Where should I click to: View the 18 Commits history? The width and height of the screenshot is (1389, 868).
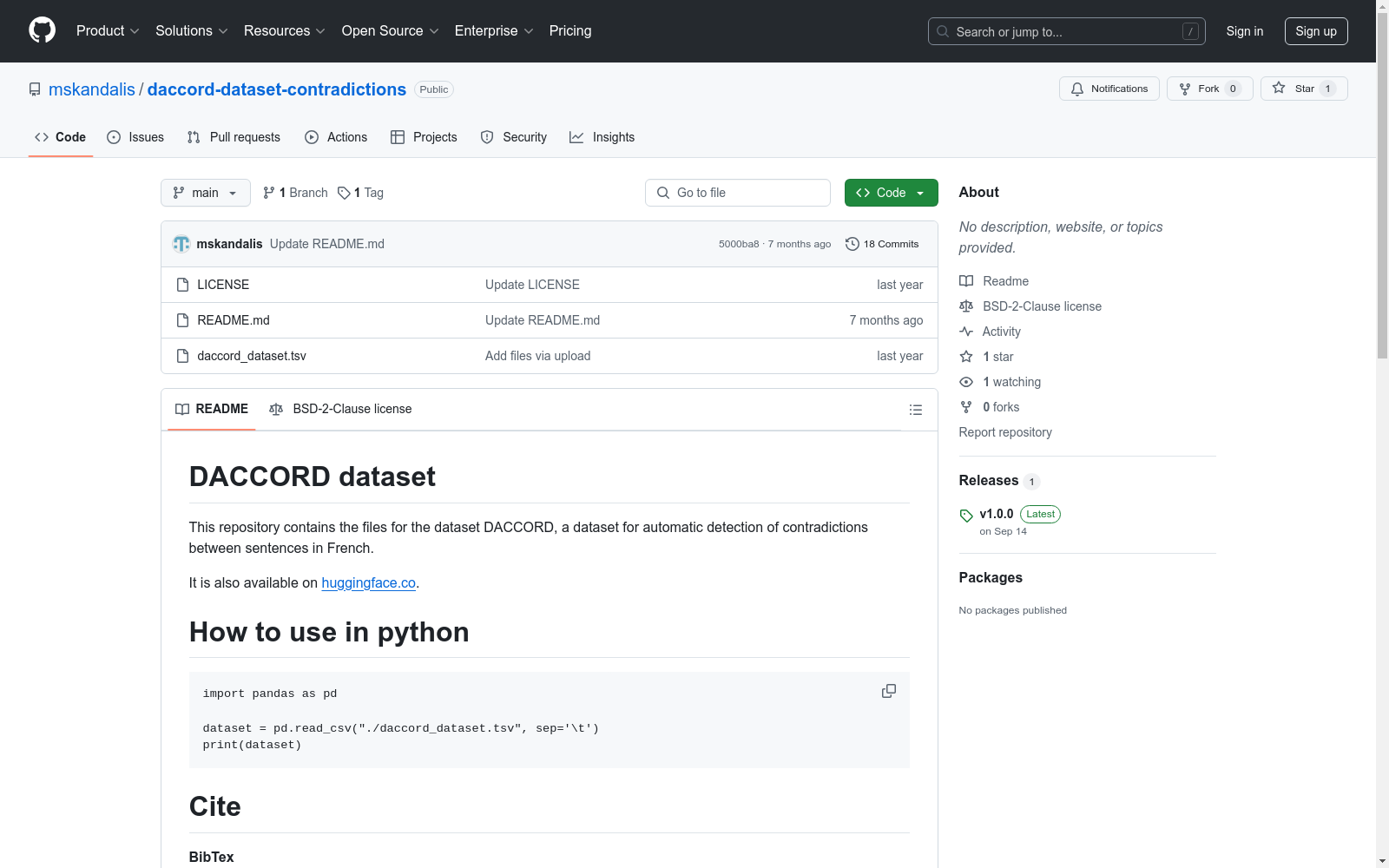[x=882, y=244]
